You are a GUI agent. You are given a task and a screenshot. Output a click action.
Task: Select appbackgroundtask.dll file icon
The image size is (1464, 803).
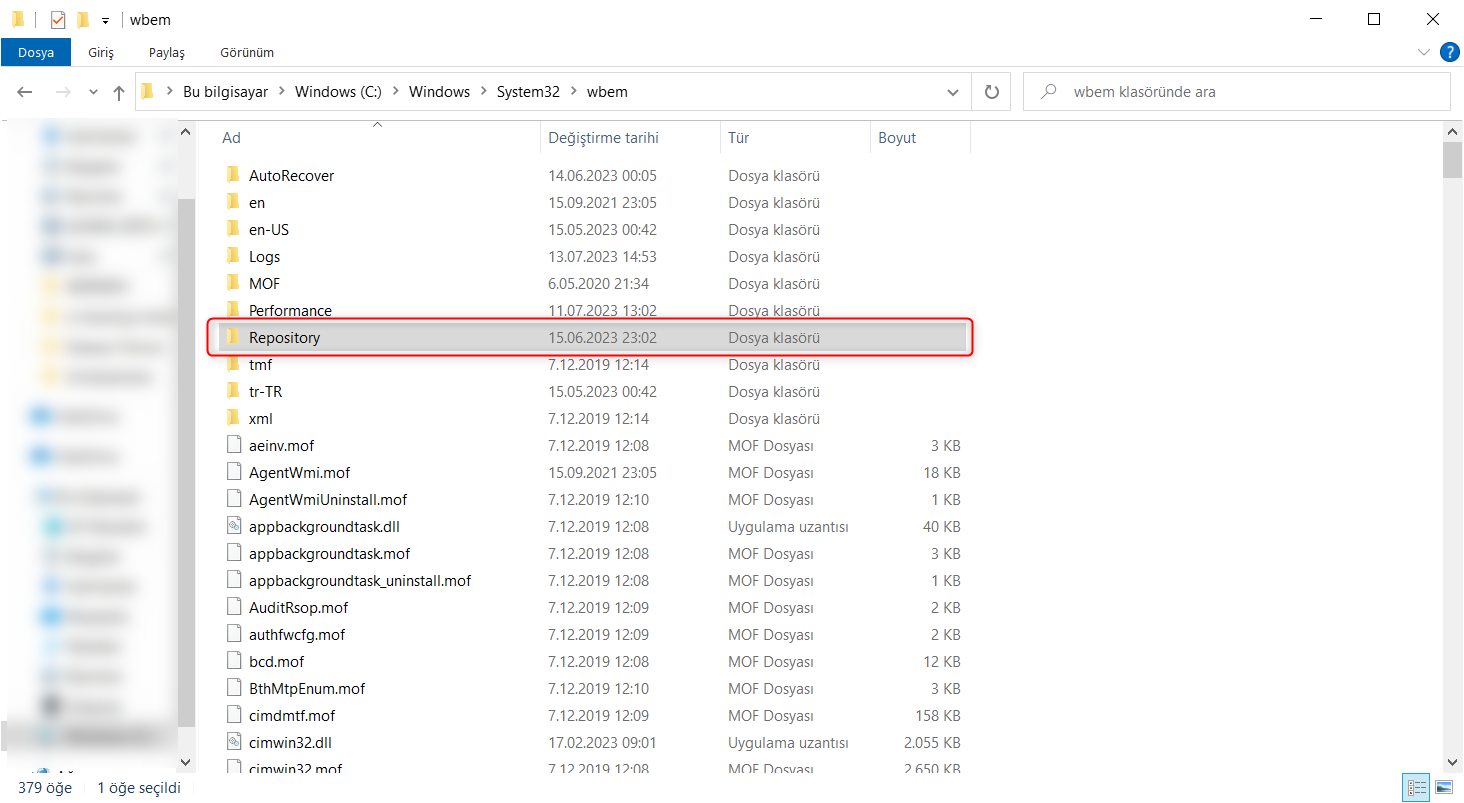click(233, 526)
